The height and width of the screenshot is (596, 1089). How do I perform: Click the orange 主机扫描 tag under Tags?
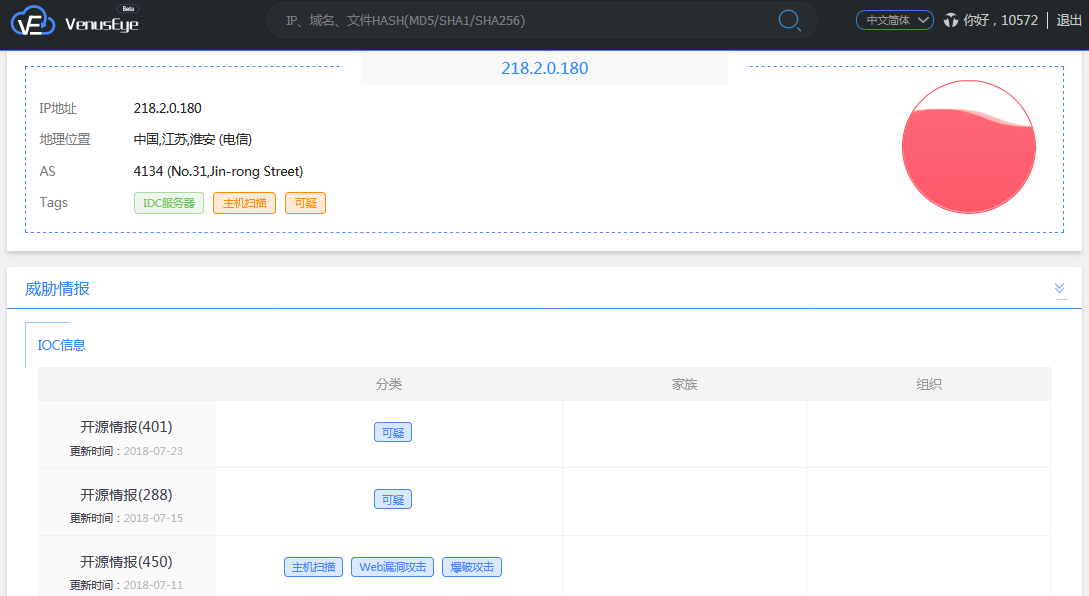(244, 203)
